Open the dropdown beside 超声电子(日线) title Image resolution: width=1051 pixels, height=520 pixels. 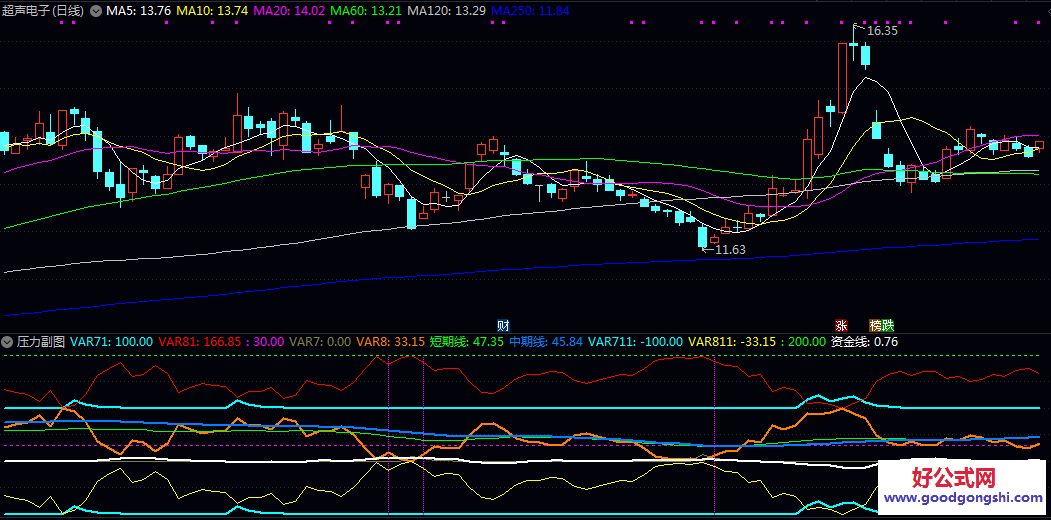click(96, 11)
